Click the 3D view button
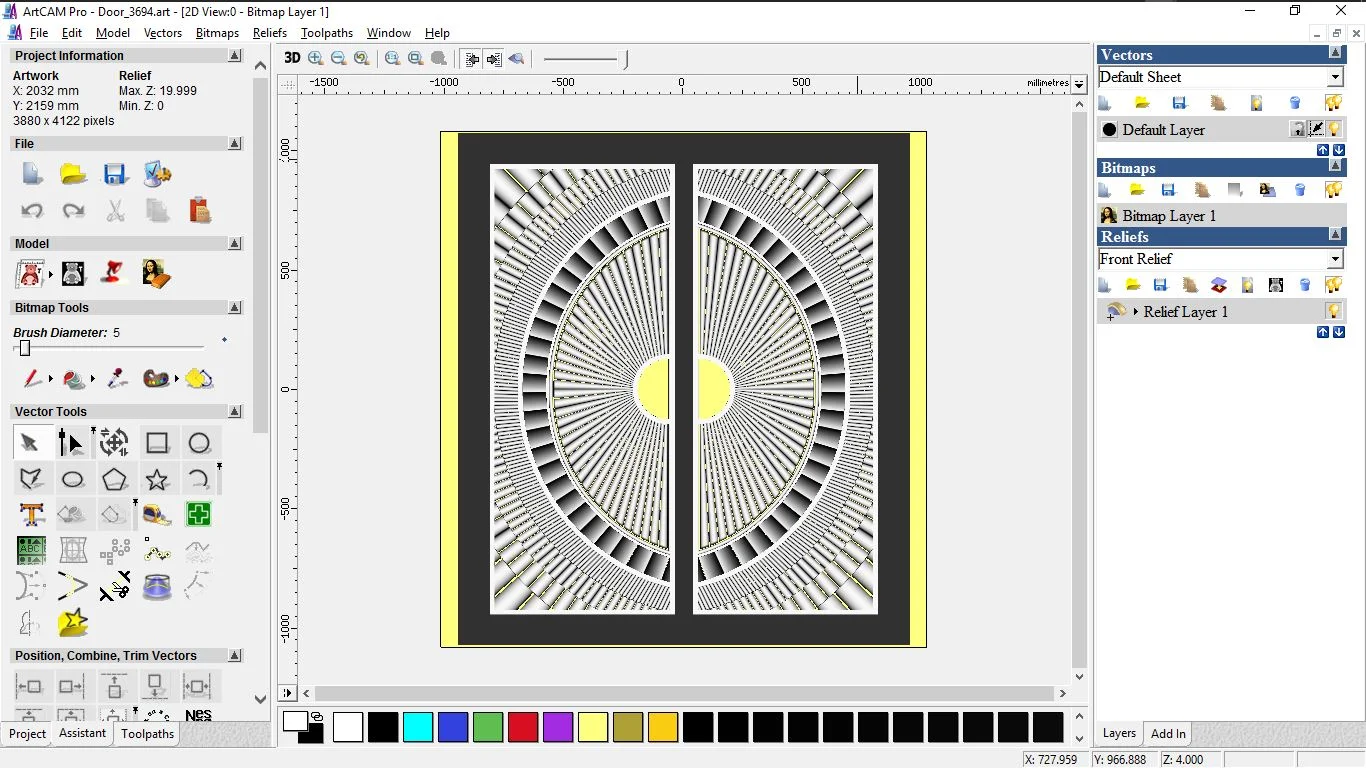This screenshot has height=768, width=1366. [x=292, y=58]
